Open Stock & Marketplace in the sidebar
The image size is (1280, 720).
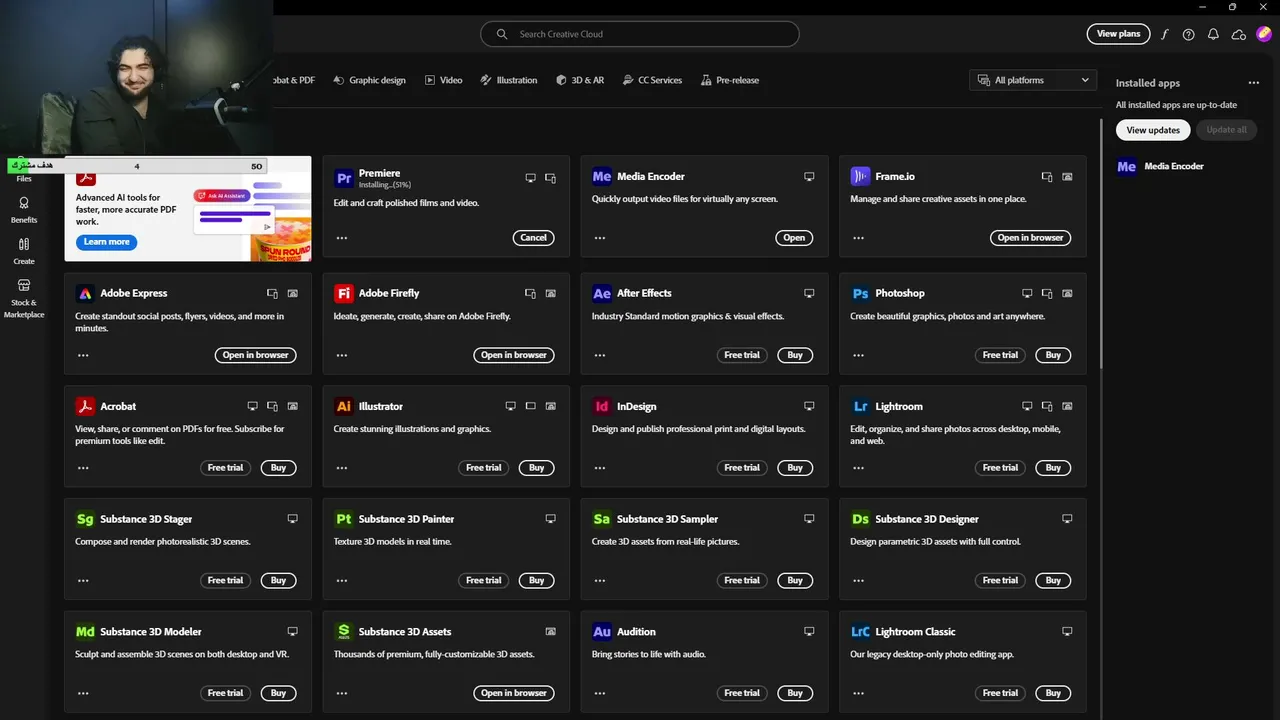[24, 298]
